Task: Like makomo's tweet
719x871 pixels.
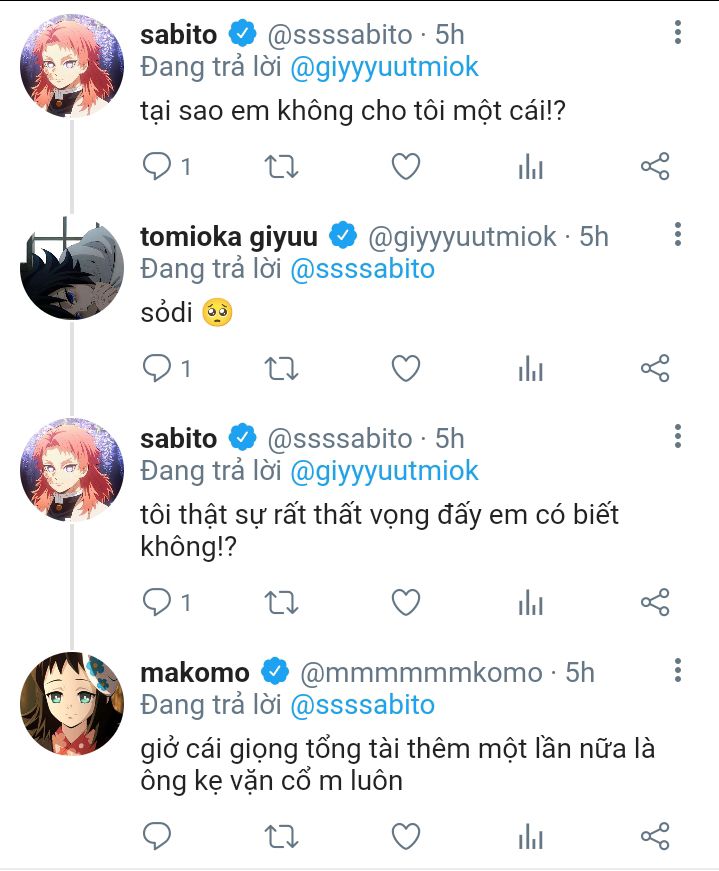Action: pos(406,837)
